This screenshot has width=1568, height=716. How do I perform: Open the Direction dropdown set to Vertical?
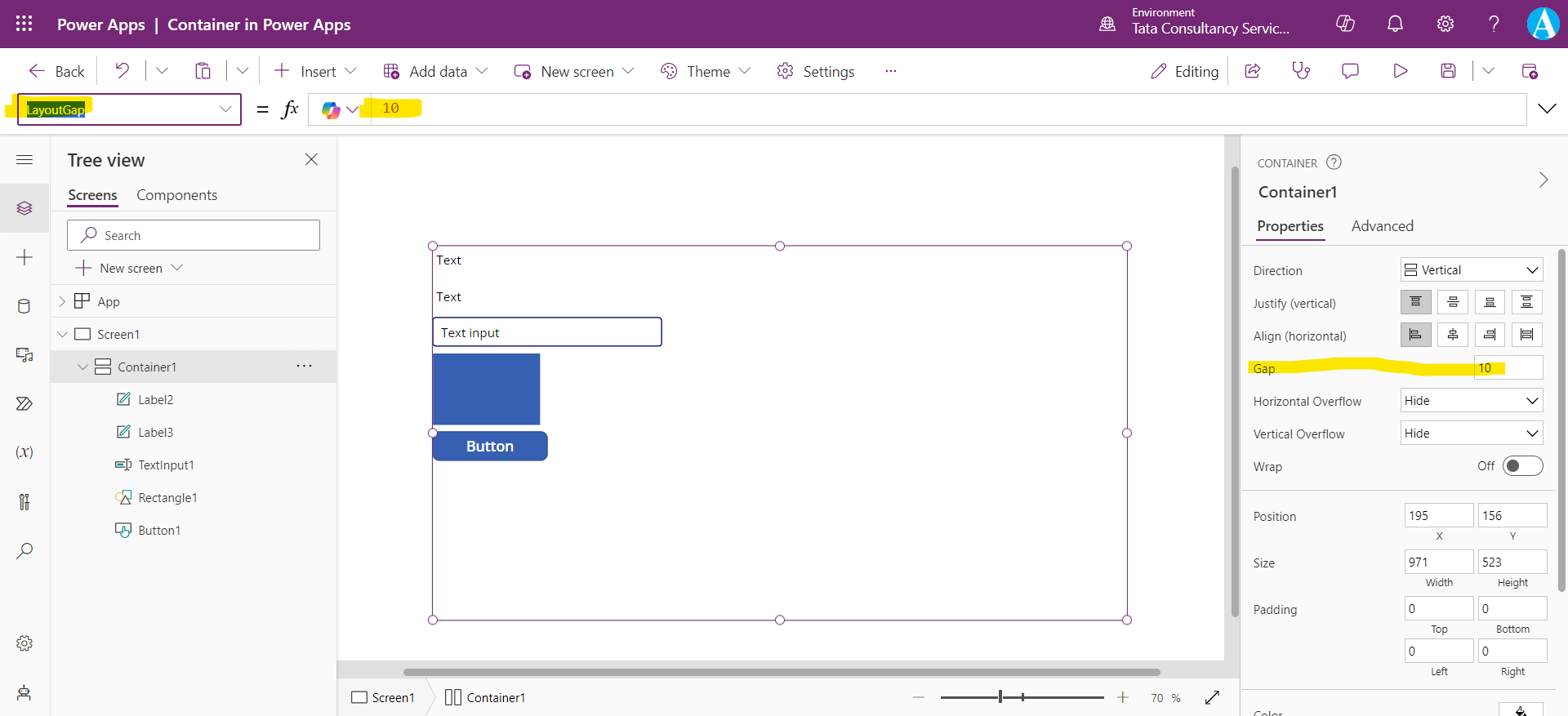coord(1471,270)
